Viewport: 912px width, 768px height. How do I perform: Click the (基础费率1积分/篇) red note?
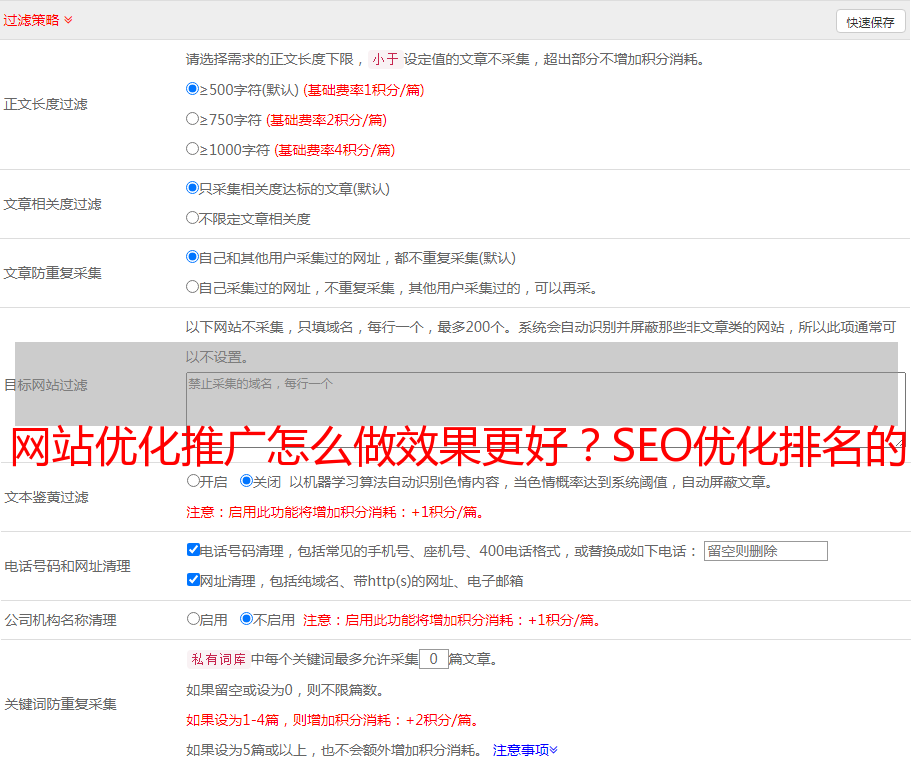[x=364, y=90]
